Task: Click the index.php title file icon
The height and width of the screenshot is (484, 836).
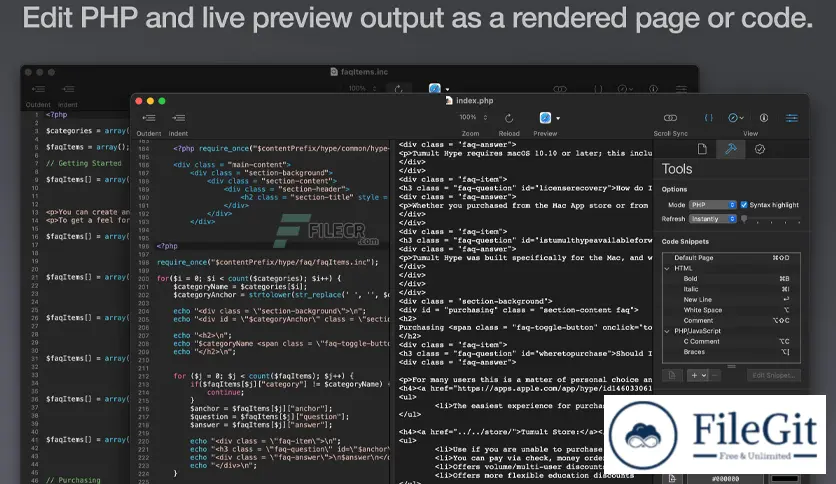Action: click(449, 100)
